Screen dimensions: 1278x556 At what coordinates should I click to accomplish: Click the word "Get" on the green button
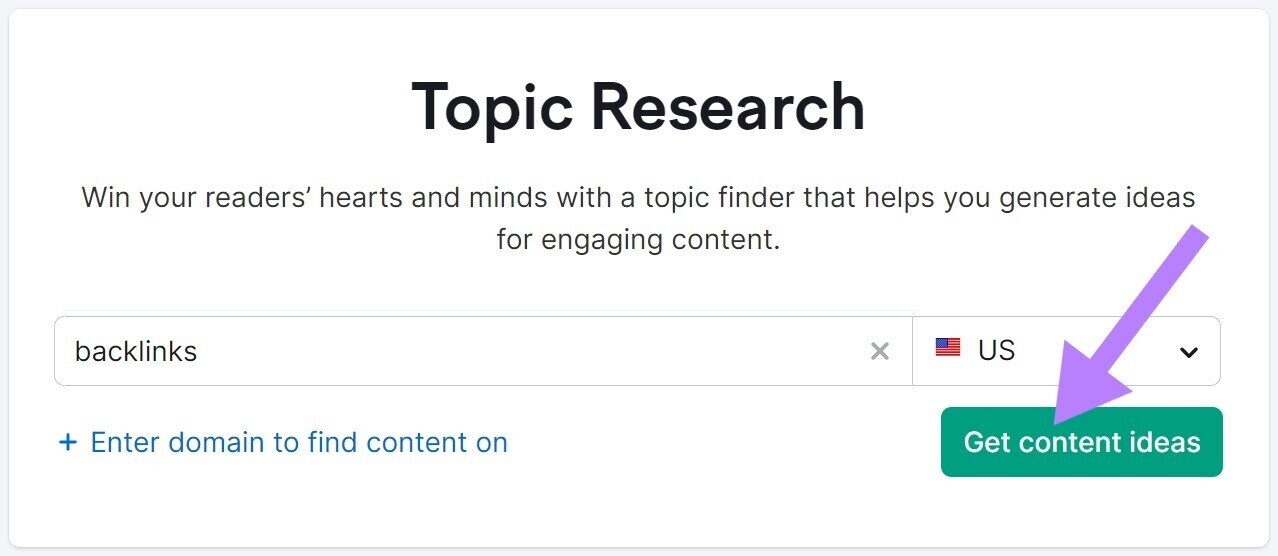tap(987, 442)
